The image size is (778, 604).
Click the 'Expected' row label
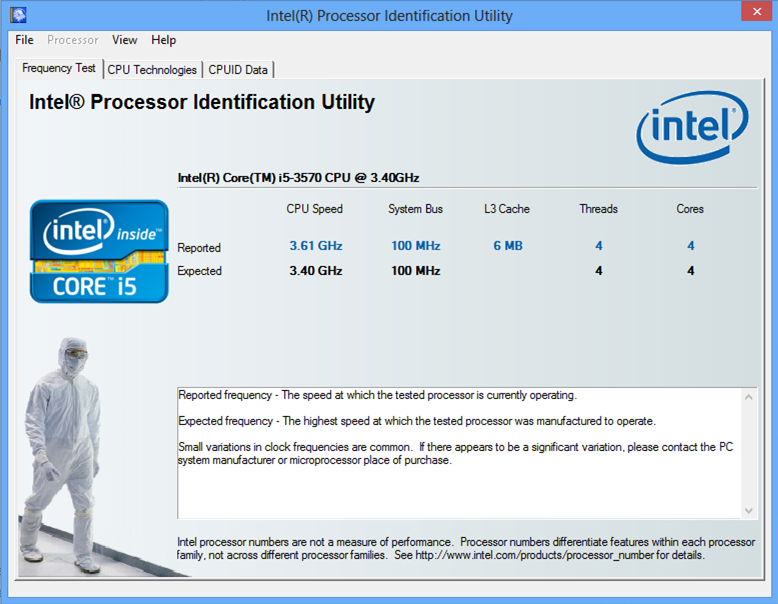coord(199,271)
